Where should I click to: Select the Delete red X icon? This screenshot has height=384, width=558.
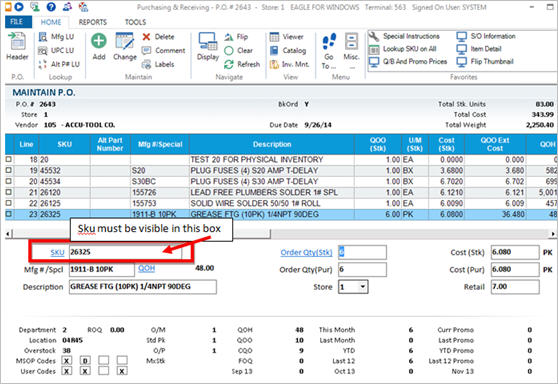[146, 37]
